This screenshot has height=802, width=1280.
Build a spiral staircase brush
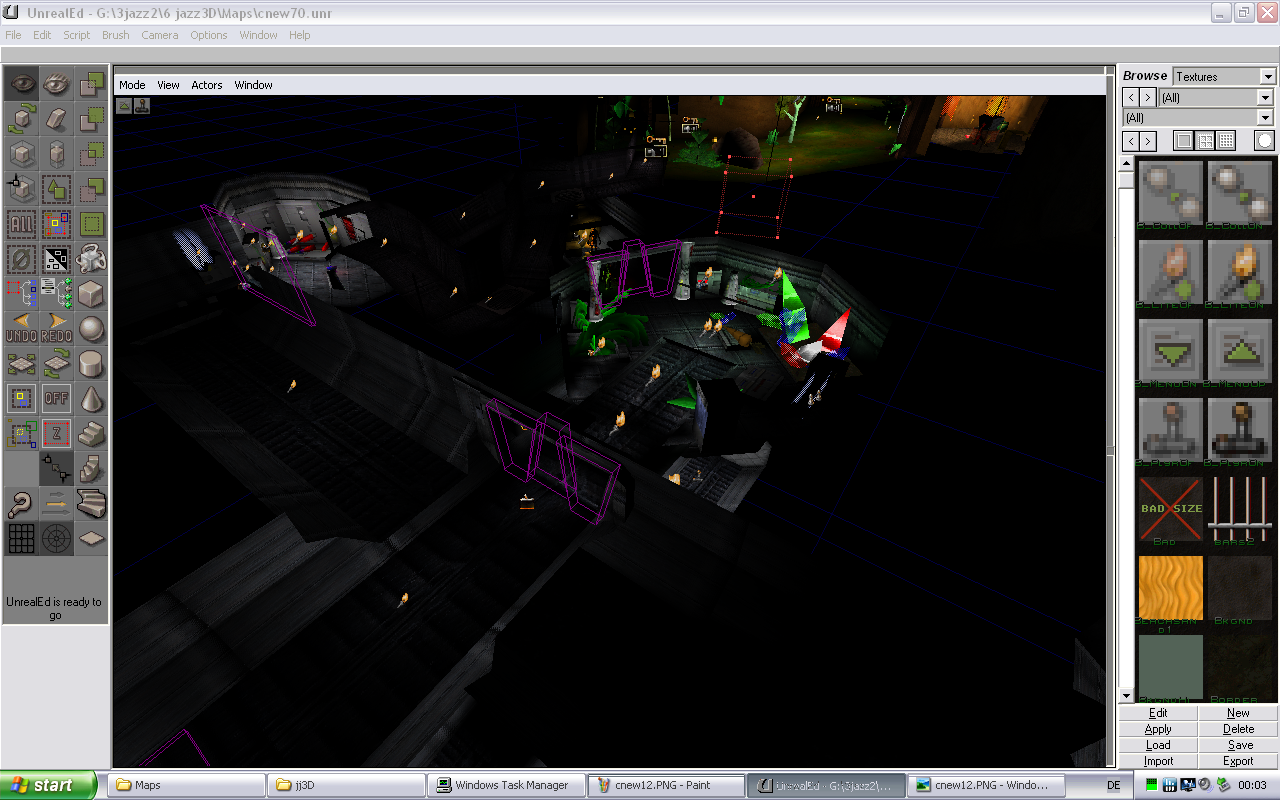tap(92, 469)
